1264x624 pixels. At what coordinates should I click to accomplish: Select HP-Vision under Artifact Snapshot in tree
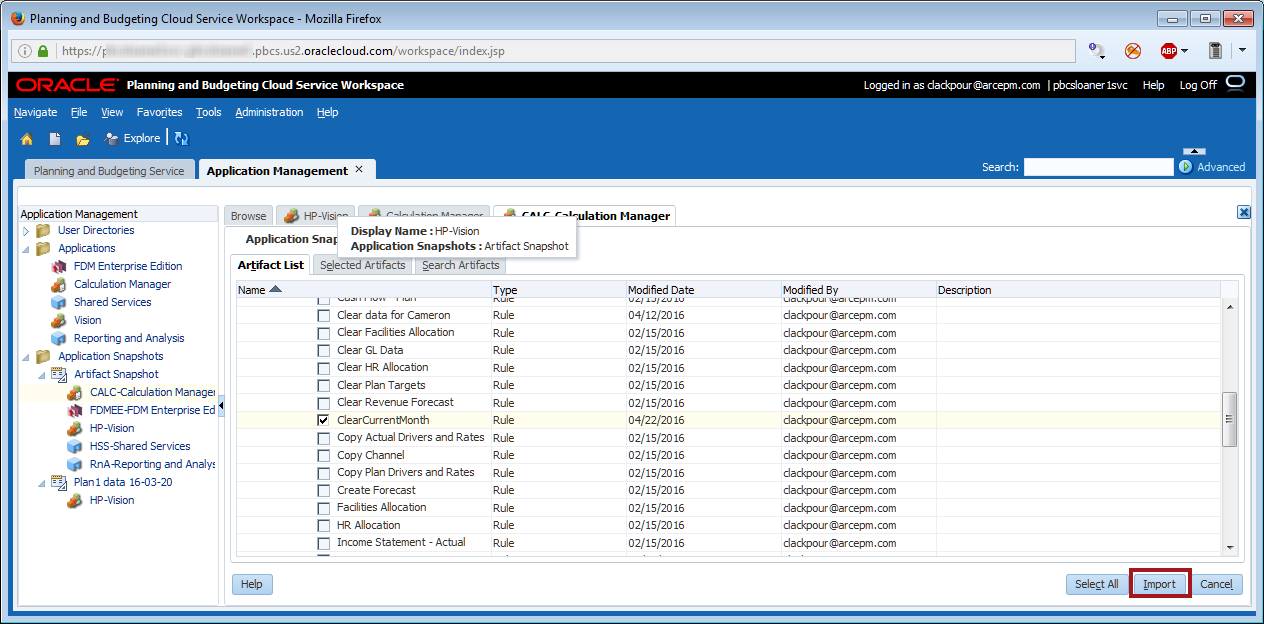[x=111, y=428]
